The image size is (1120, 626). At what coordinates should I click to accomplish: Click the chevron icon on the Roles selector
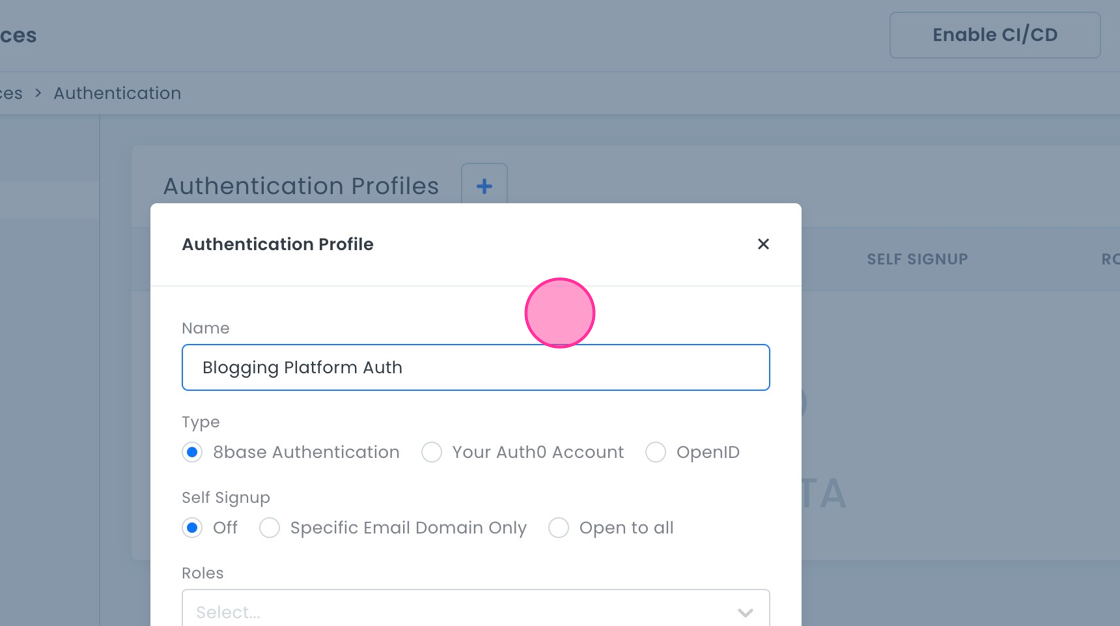(744, 612)
